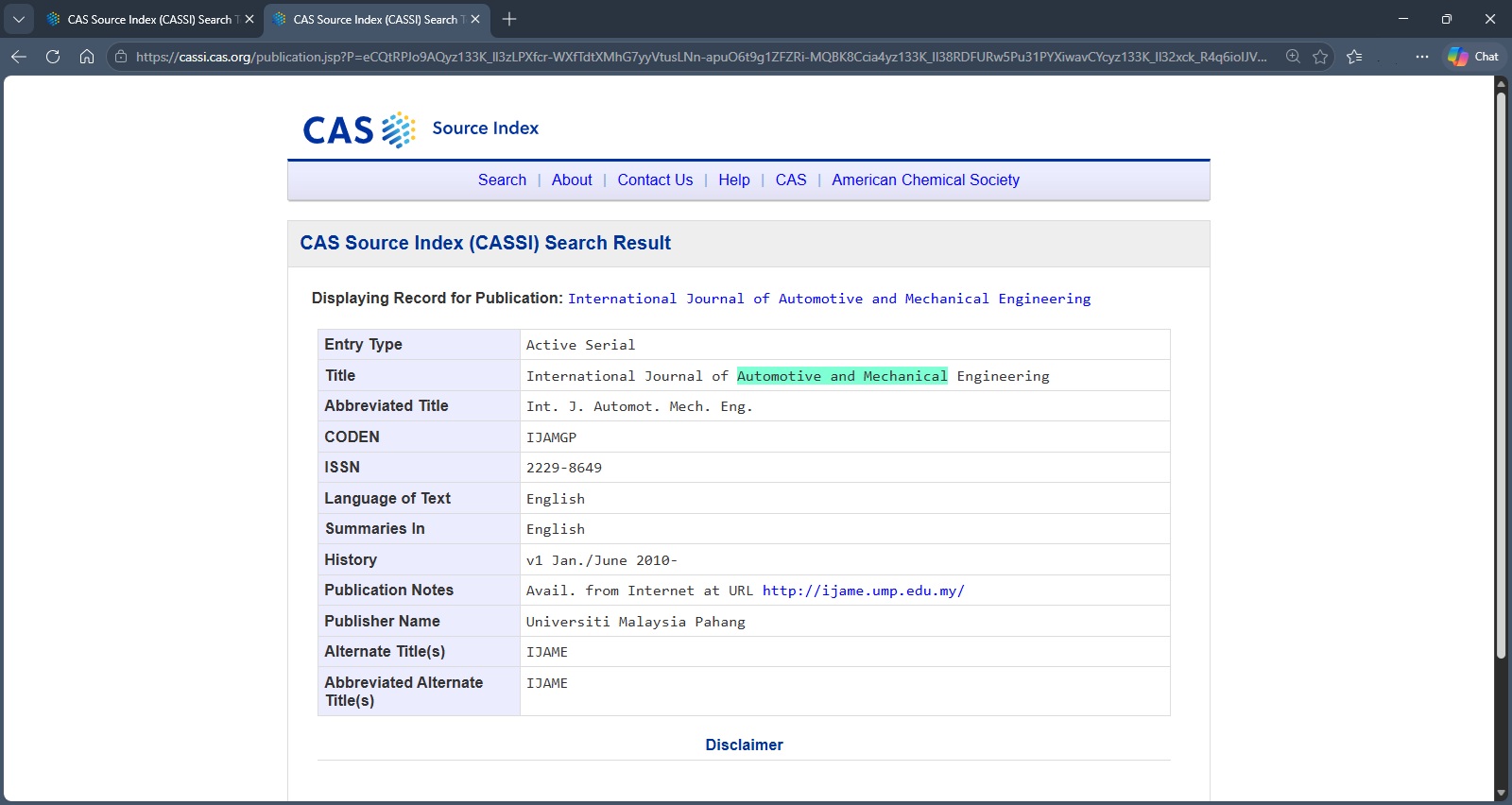Click the Source Index header text
The width and height of the screenshot is (1512, 805).
tap(486, 128)
